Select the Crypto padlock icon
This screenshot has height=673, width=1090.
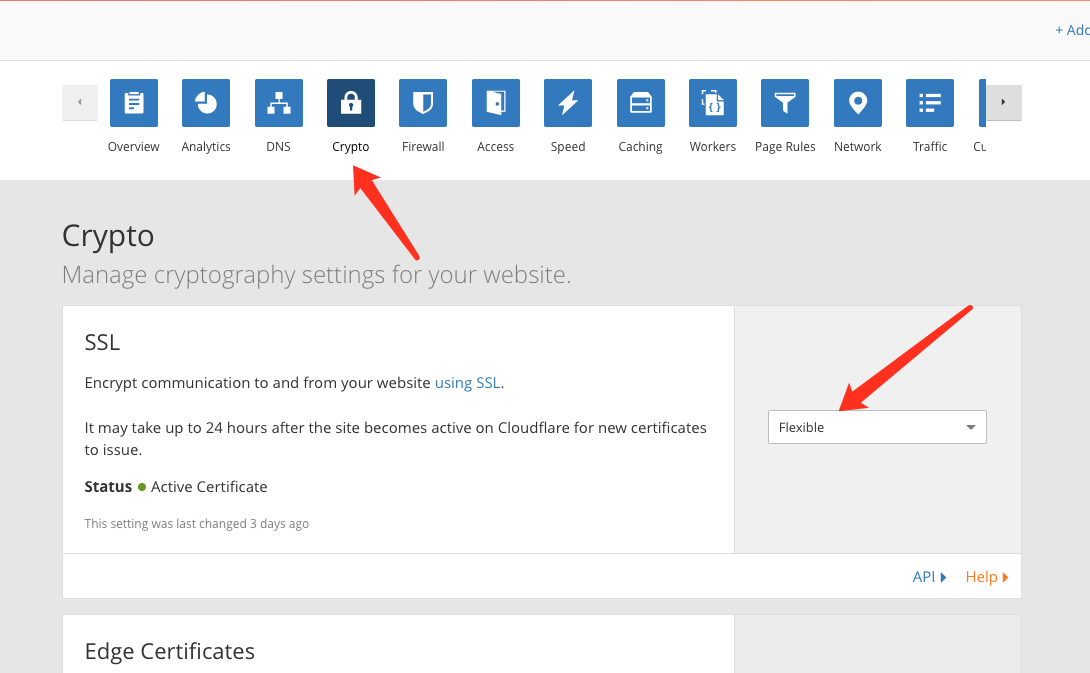pos(351,103)
